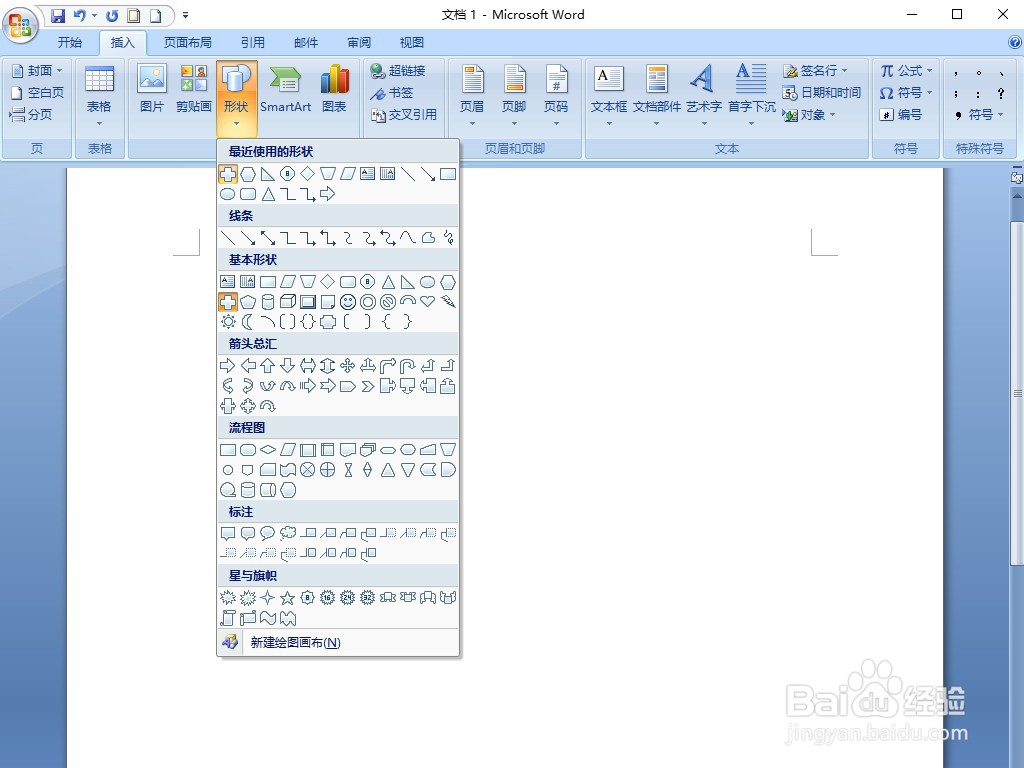Open the Word help icon

pos(1014,42)
